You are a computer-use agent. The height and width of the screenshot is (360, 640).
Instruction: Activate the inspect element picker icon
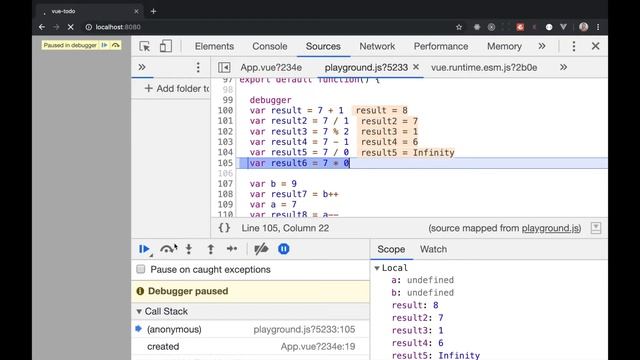144,46
